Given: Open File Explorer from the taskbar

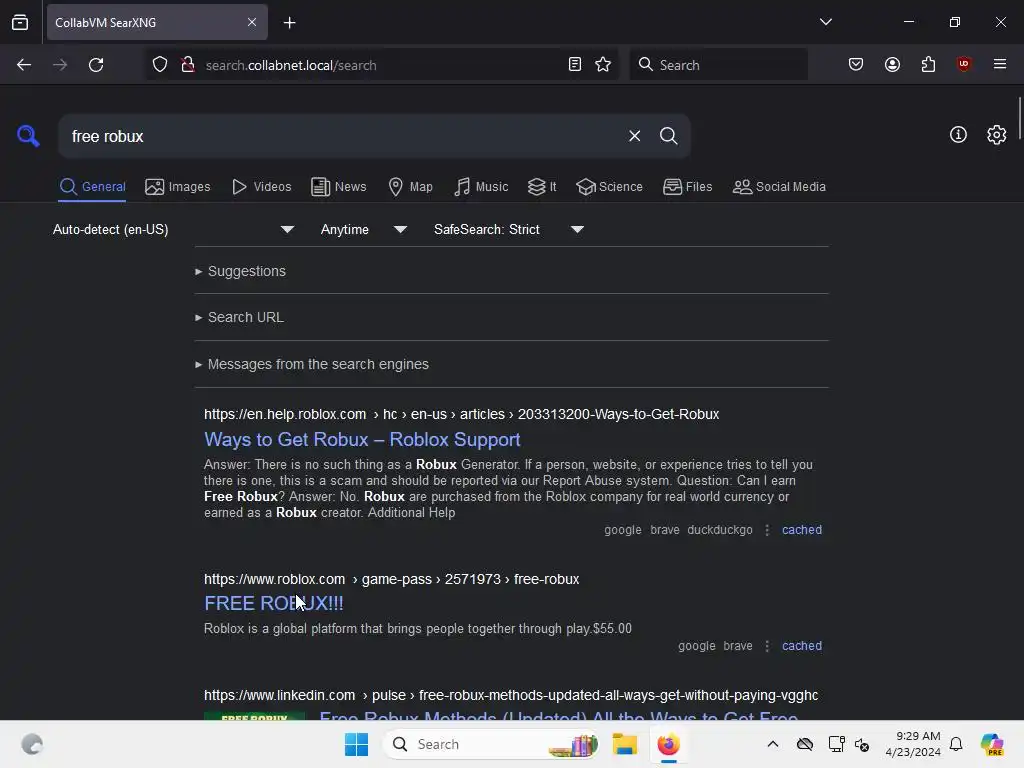Looking at the screenshot, I should [624, 744].
